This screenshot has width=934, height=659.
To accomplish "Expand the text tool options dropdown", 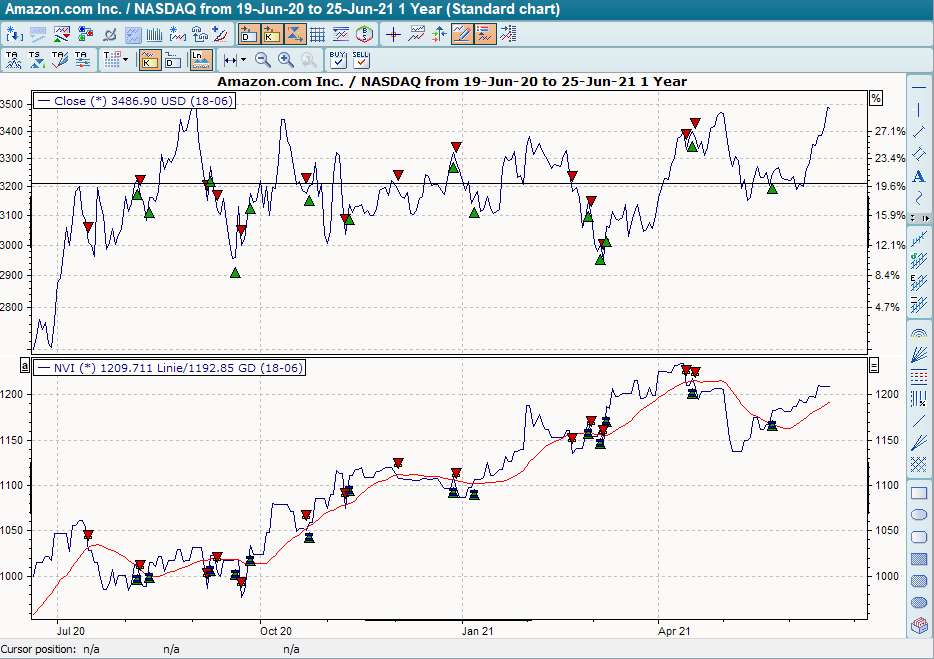I will pyautogui.click(x=123, y=59).
